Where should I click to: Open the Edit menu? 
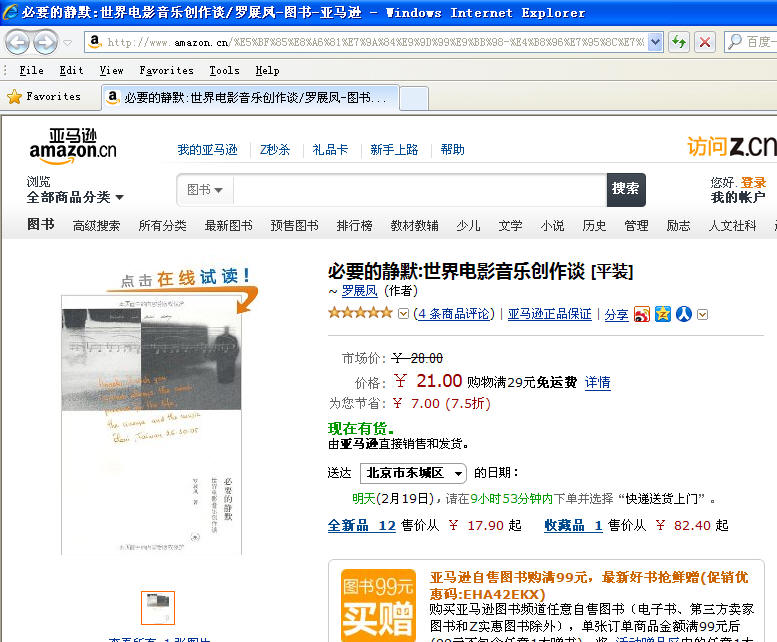(x=71, y=71)
